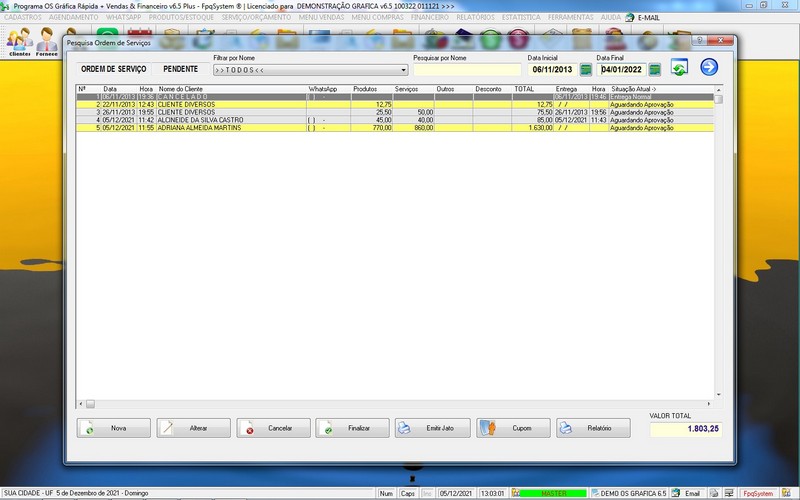The width and height of the screenshot is (800, 500).
Task: Click the blue right-arrow icon
Action: tap(709, 67)
